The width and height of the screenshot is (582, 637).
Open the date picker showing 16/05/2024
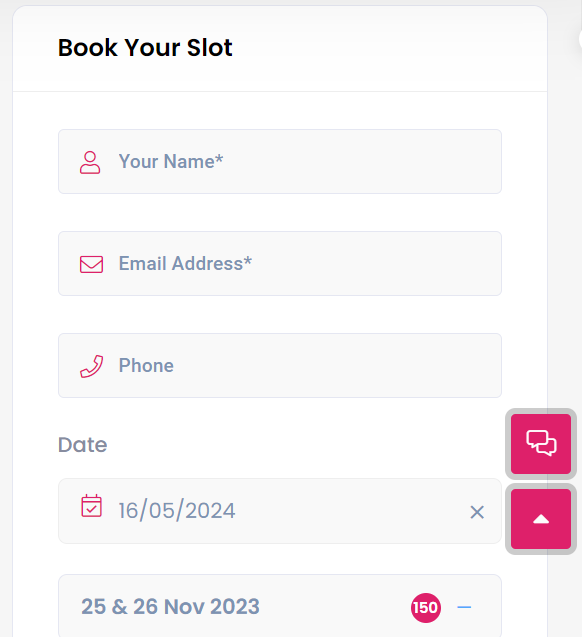click(280, 511)
